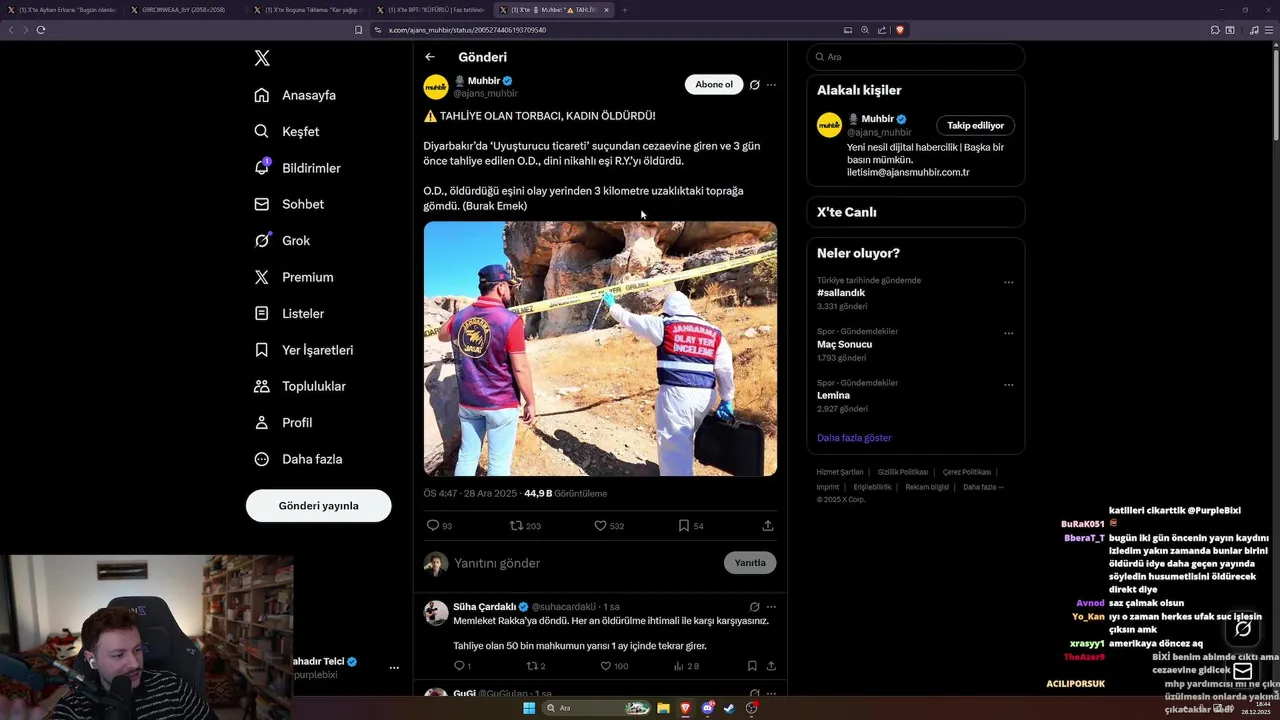Click Takip ediliyor button for Muhbir
The height and width of the screenshot is (720, 1280).
pos(975,125)
